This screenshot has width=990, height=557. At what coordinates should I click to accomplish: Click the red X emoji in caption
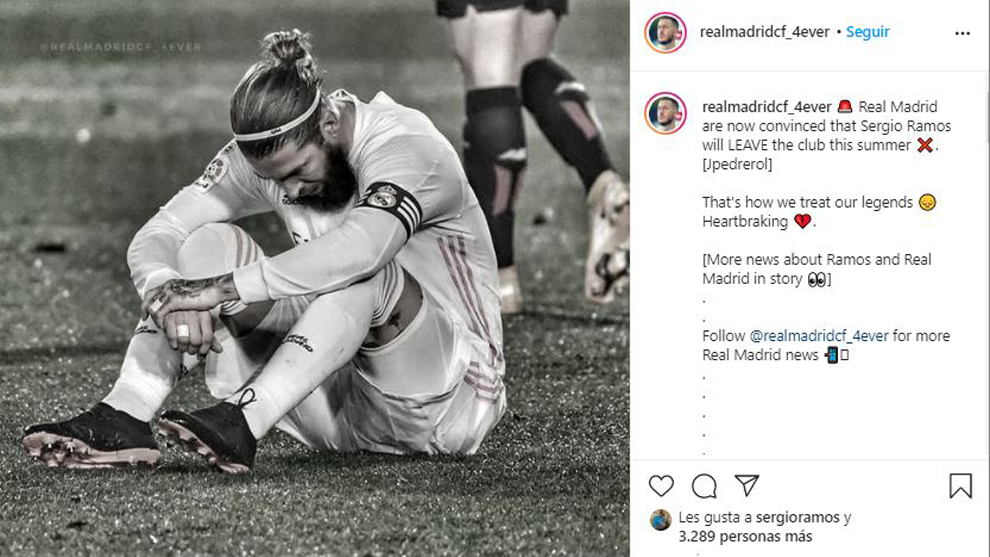point(924,145)
